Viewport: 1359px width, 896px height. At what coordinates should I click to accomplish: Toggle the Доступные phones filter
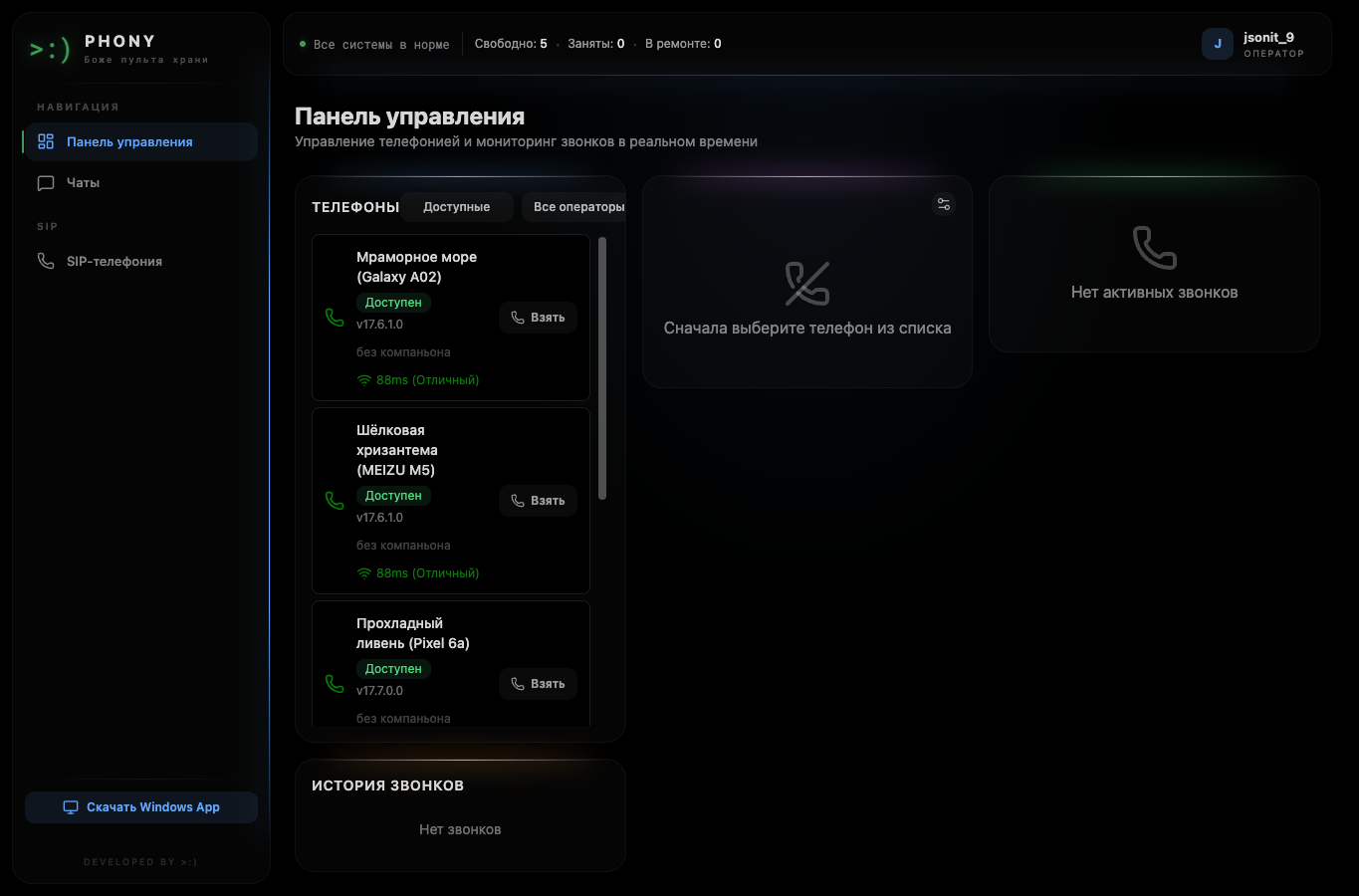[x=457, y=207]
